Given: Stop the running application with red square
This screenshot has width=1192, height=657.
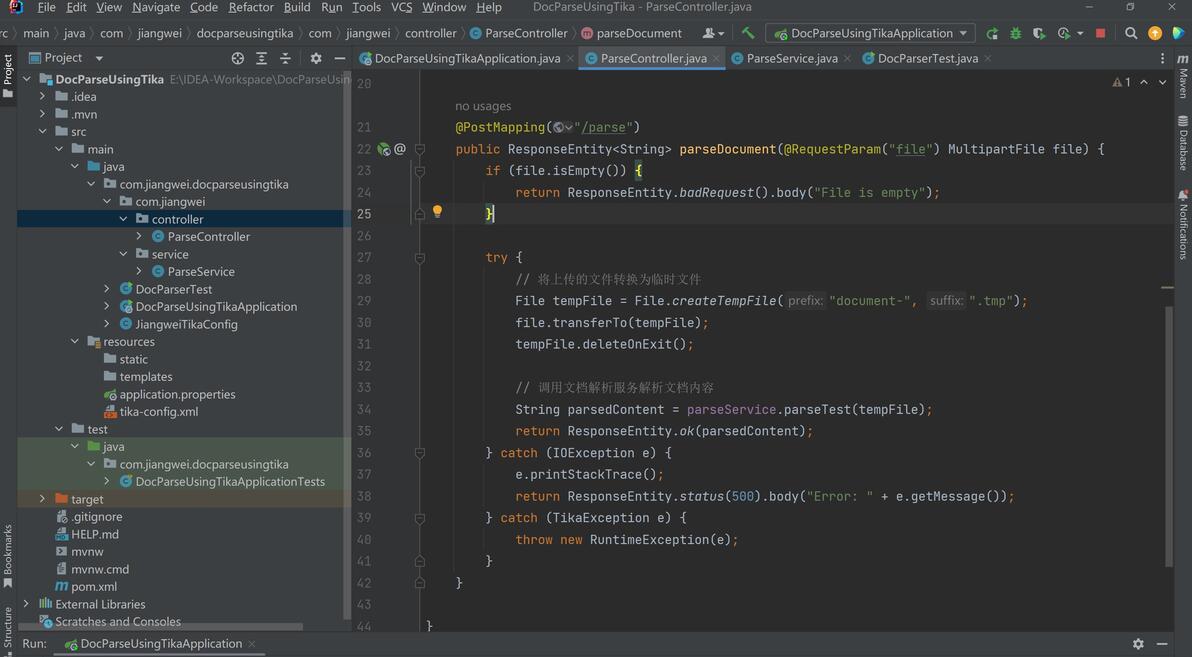Looking at the screenshot, I should (1101, 33).
